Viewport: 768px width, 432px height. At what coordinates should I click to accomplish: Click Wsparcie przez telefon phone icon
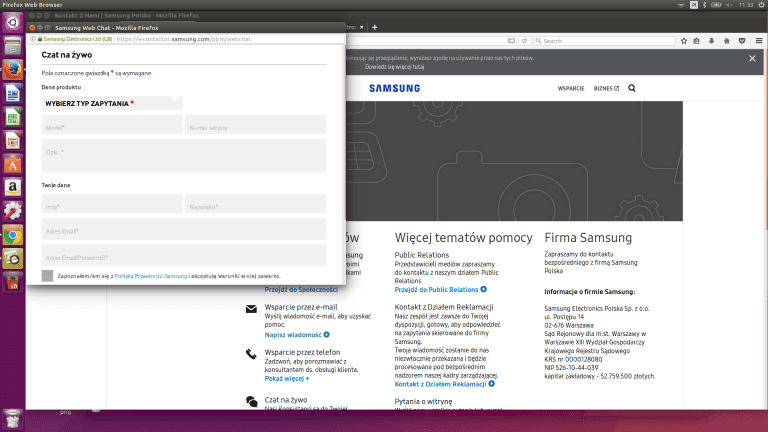[251, 354]
